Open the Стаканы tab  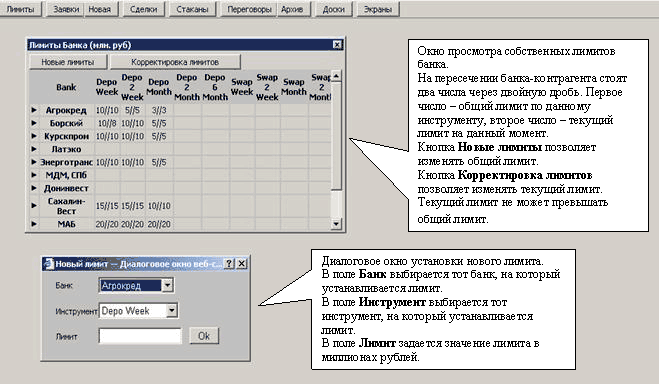click(192, 9)
